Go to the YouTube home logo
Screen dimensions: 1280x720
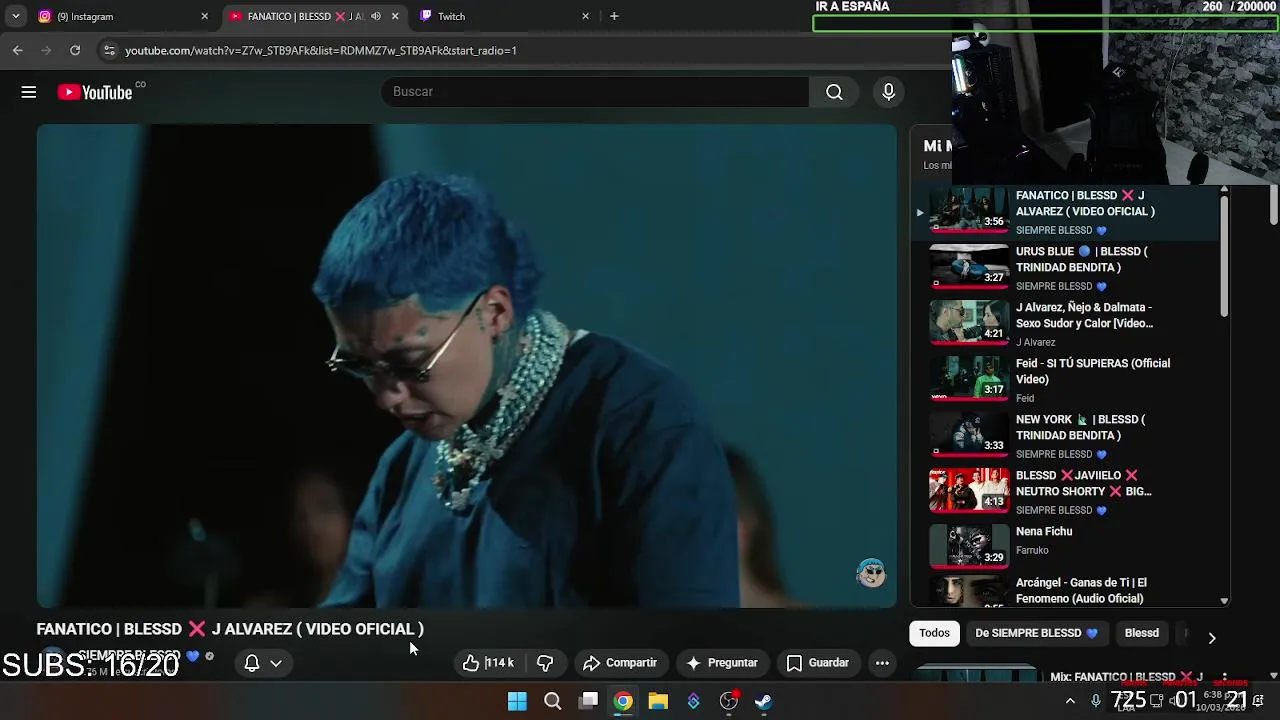click(x=95, y=92)
